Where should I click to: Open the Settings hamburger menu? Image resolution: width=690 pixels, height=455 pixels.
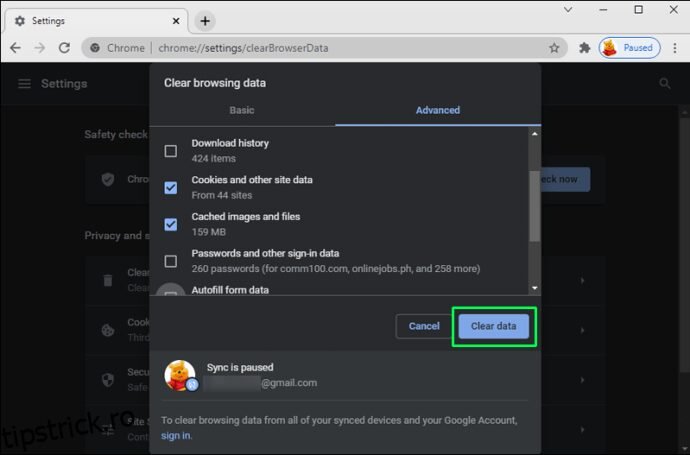coord(24,84)
